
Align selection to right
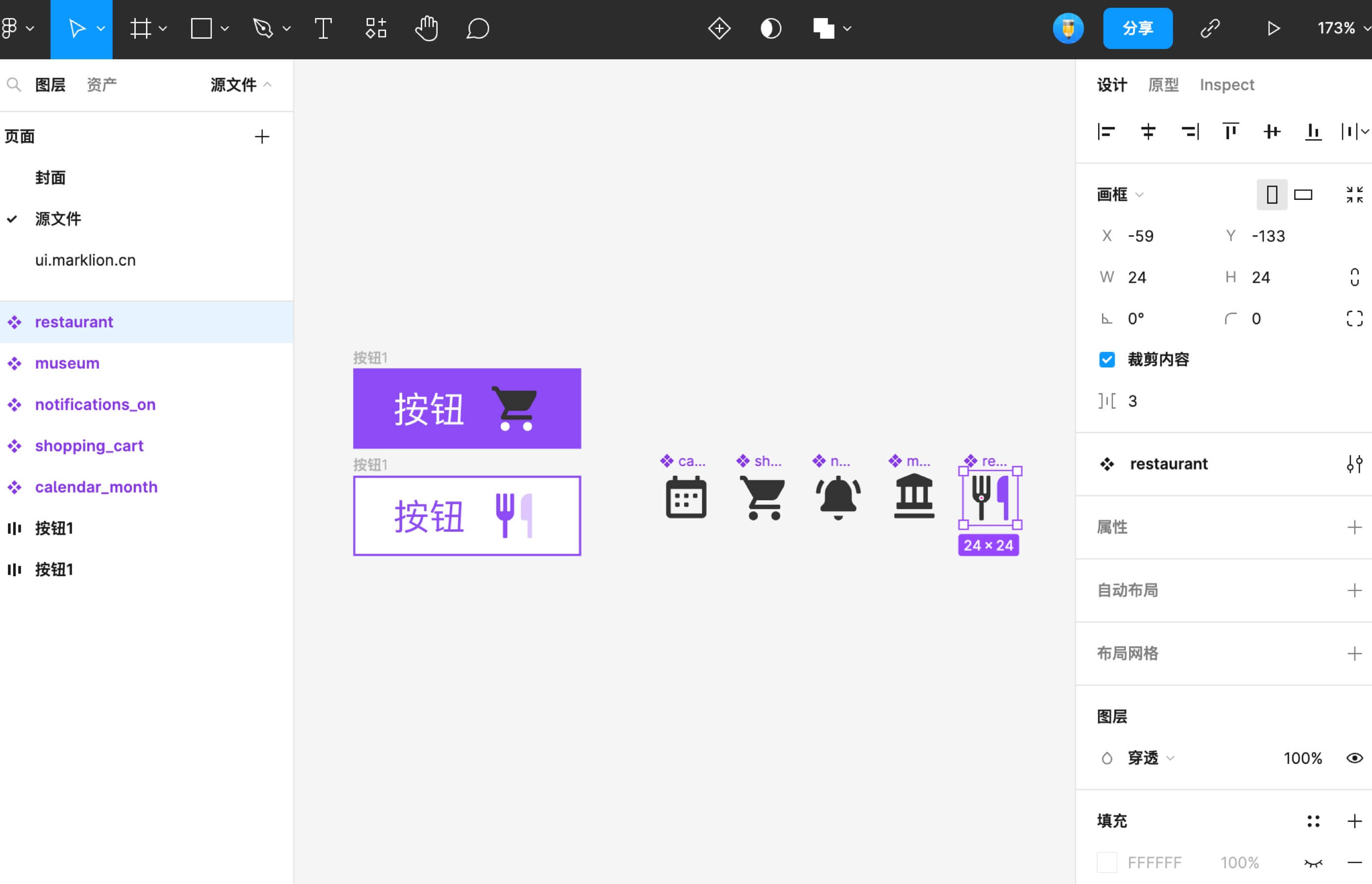(1190, 131)
